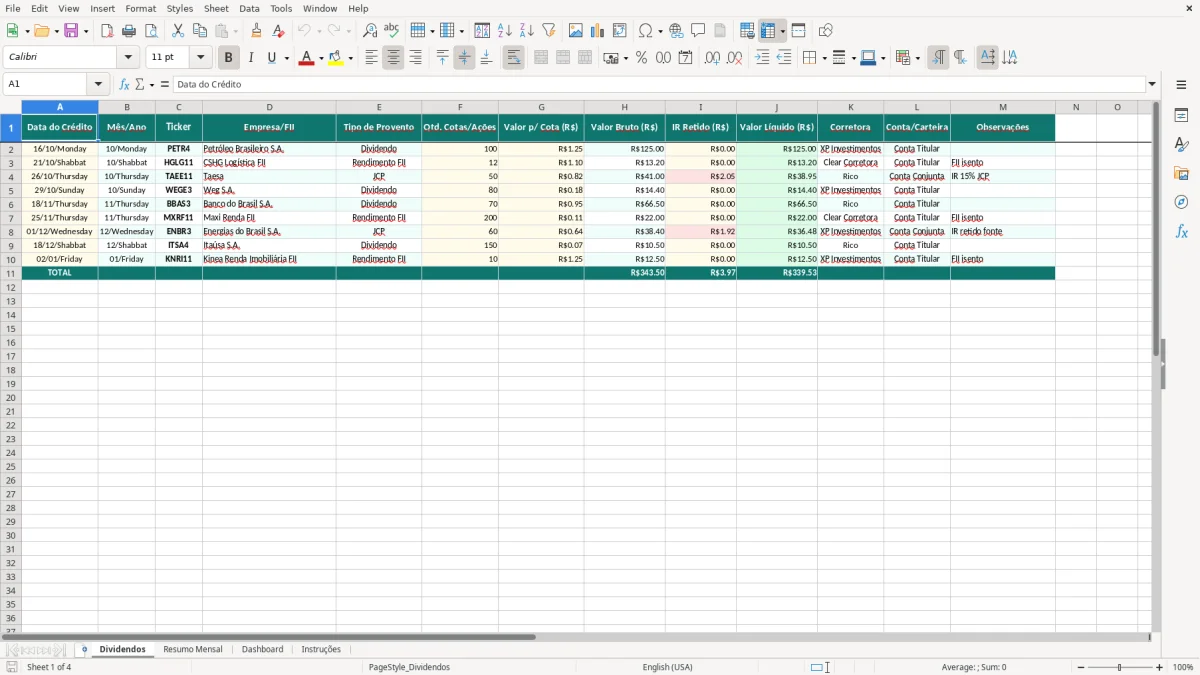Image resolution: width=1200 pixels, height=675 pixels.
Task: Open the Font Name dropdown
Action: [x=128, y=58]
